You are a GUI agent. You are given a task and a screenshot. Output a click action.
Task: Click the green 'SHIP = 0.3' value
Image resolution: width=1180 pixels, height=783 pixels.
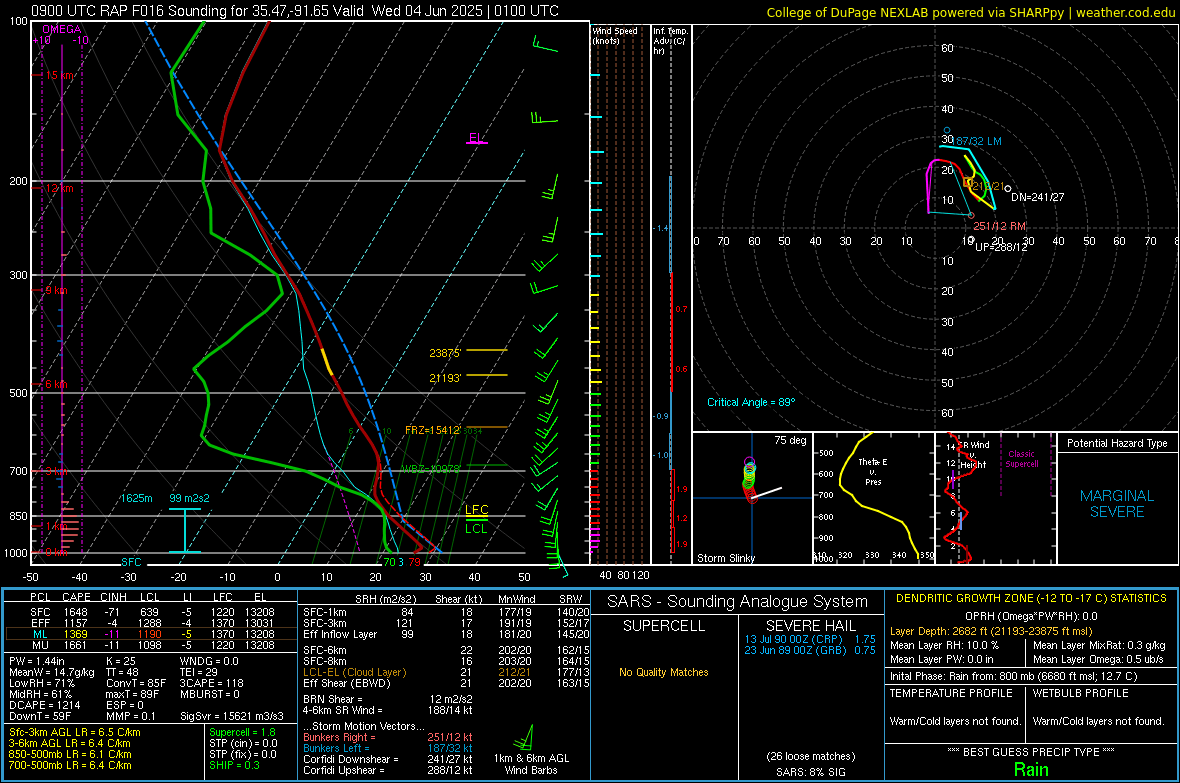(234, 765)
